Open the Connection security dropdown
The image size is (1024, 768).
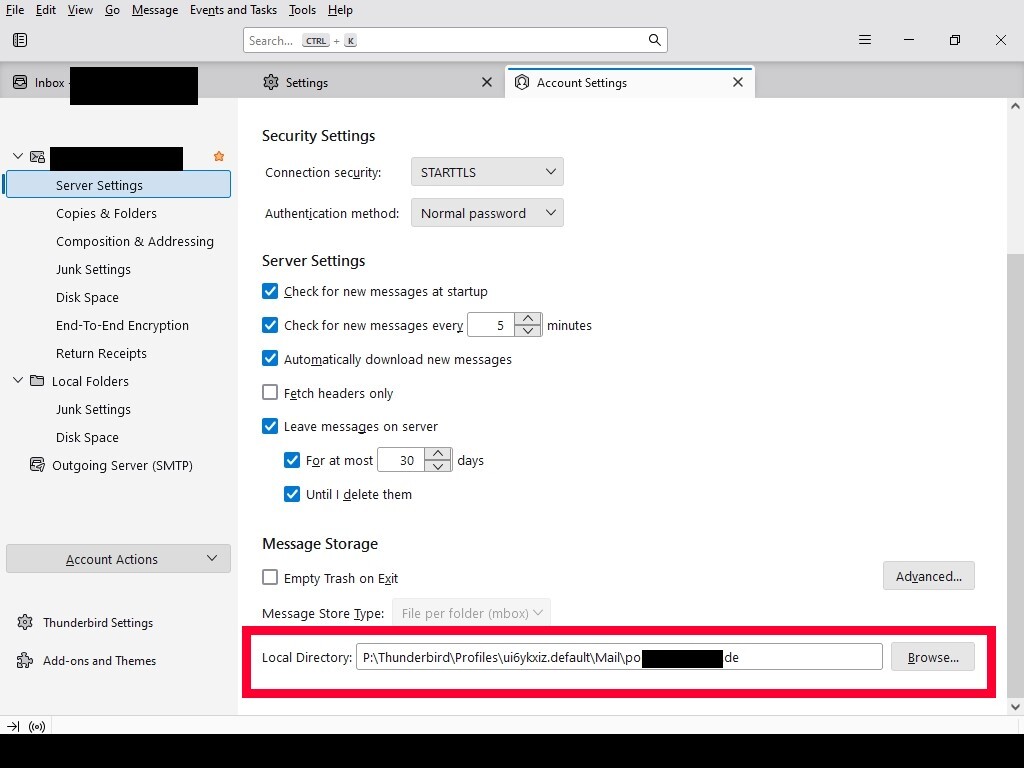pos(487,172)
